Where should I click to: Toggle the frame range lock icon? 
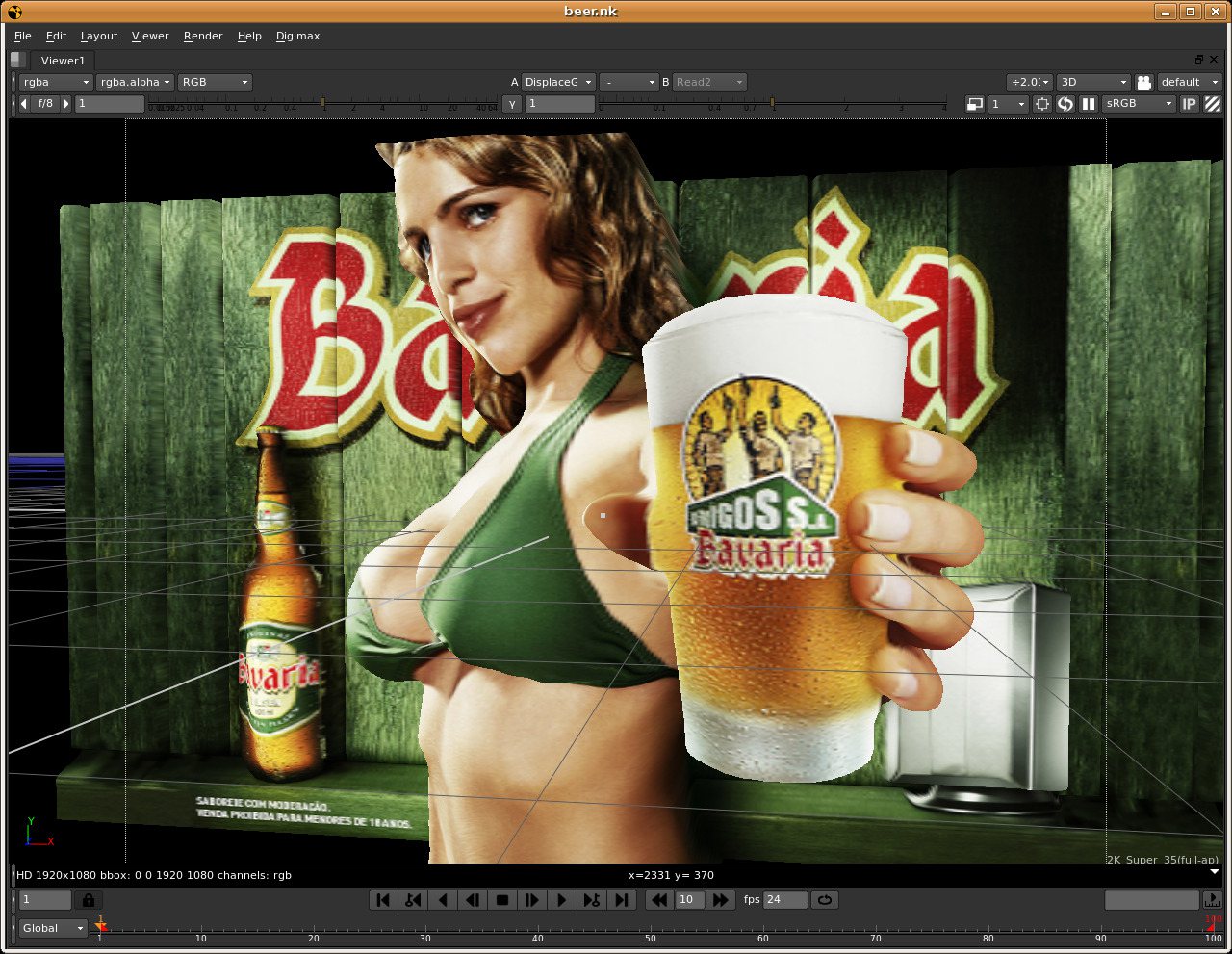pos(88,900)
